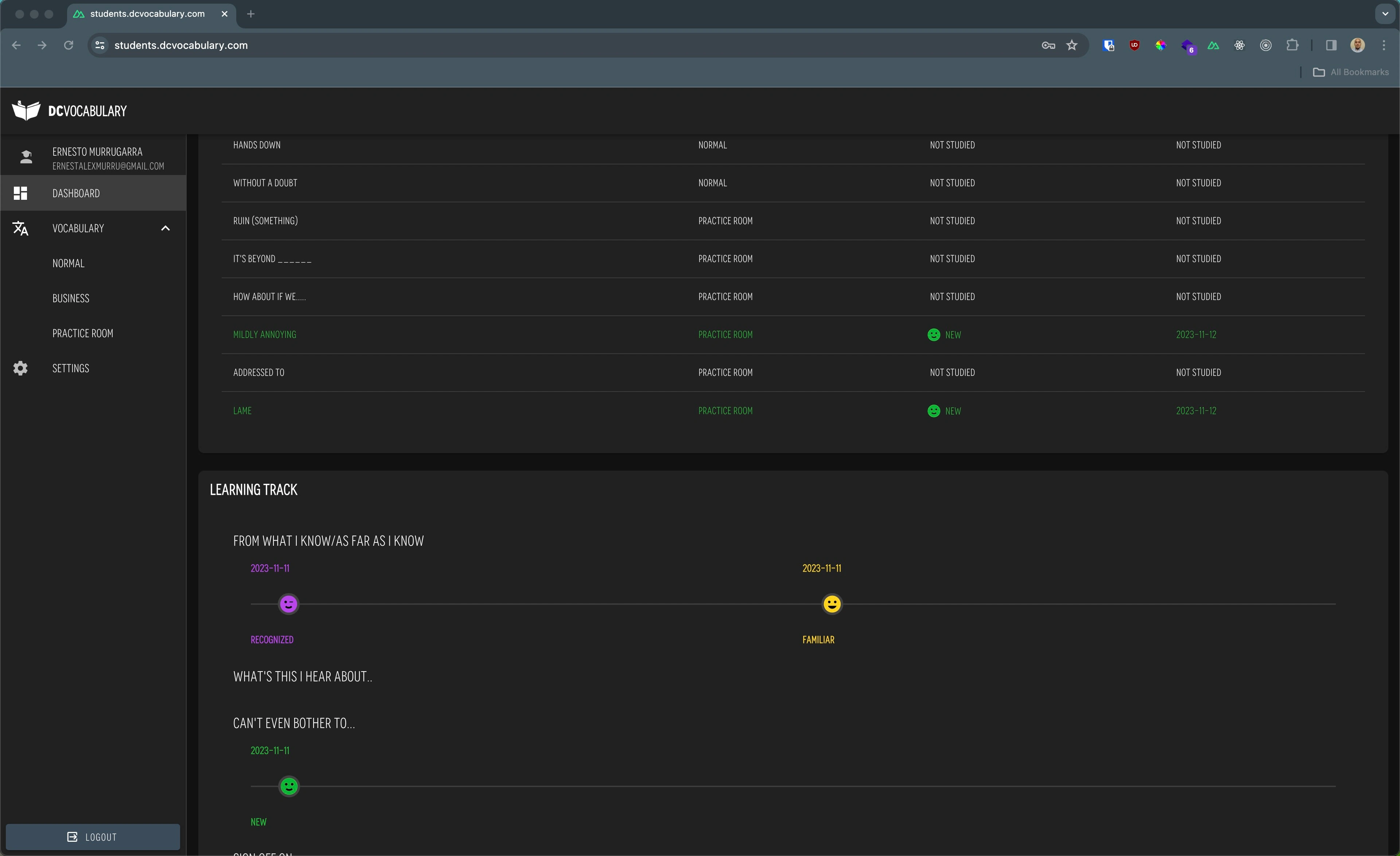Open the Settings menu item
Screen dimensions: 1400x856
tap(93, 368)
